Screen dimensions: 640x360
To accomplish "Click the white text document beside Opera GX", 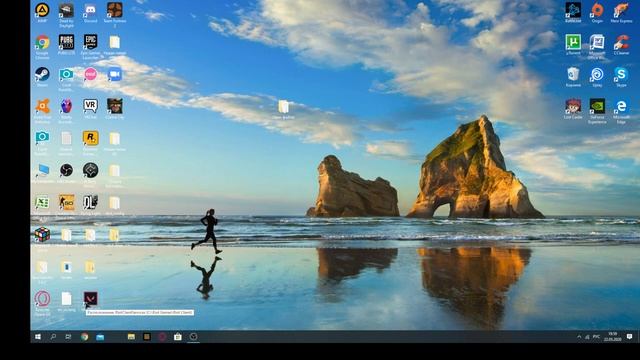I will (66, 299).
